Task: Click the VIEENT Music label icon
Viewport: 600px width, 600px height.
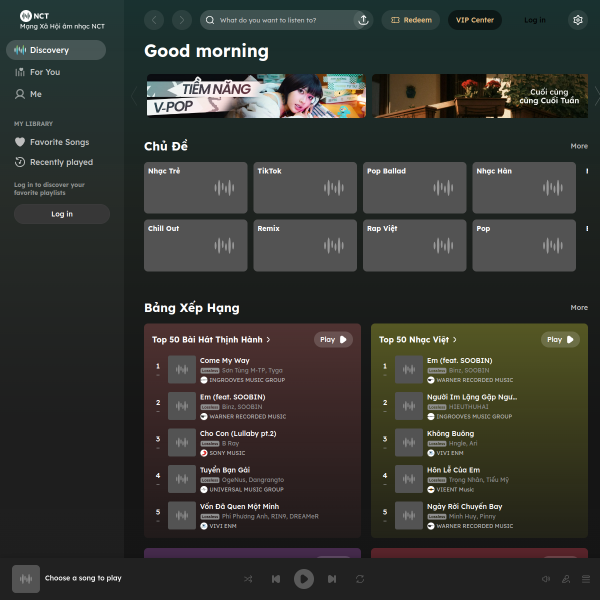Action: click(x=430, y=489)
